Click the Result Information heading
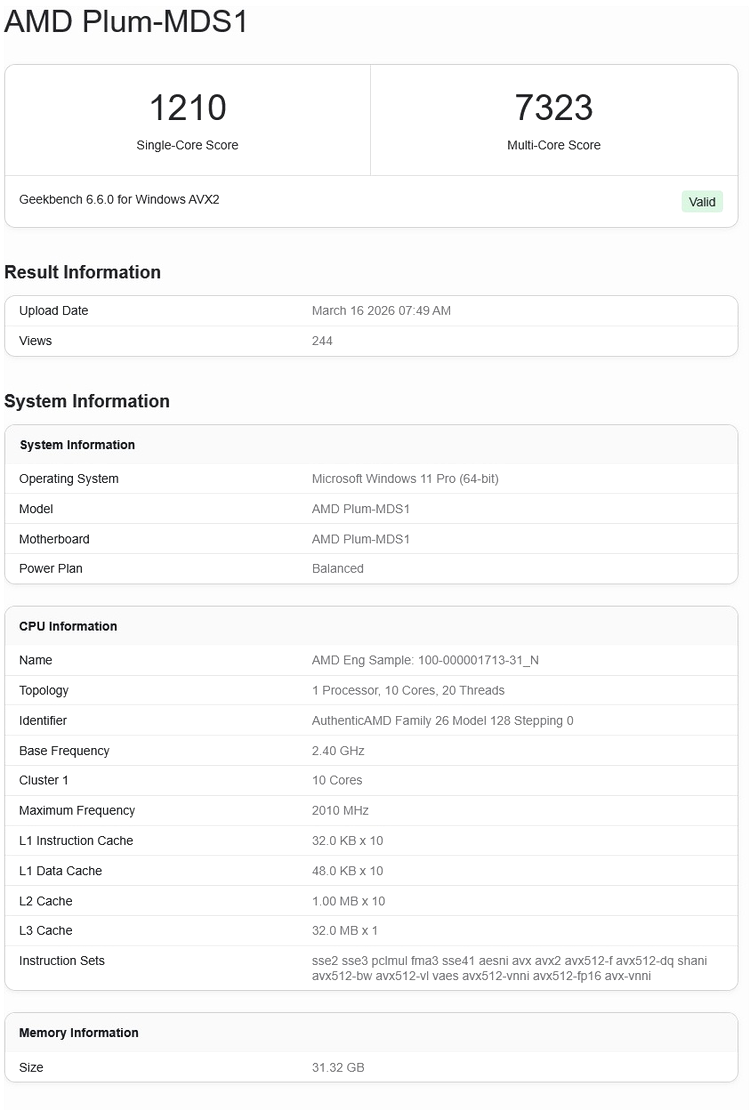The image size is (750, 1110). click(82, 272)
